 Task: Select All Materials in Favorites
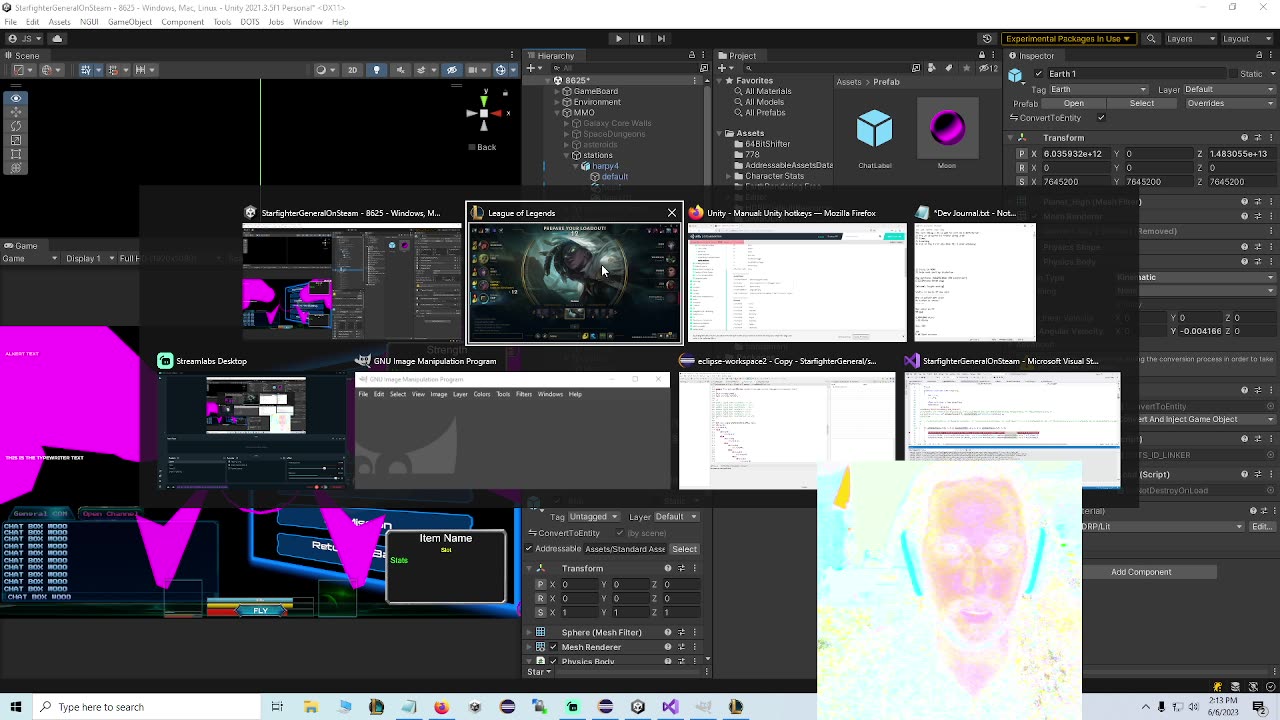[x=768, y=91]
